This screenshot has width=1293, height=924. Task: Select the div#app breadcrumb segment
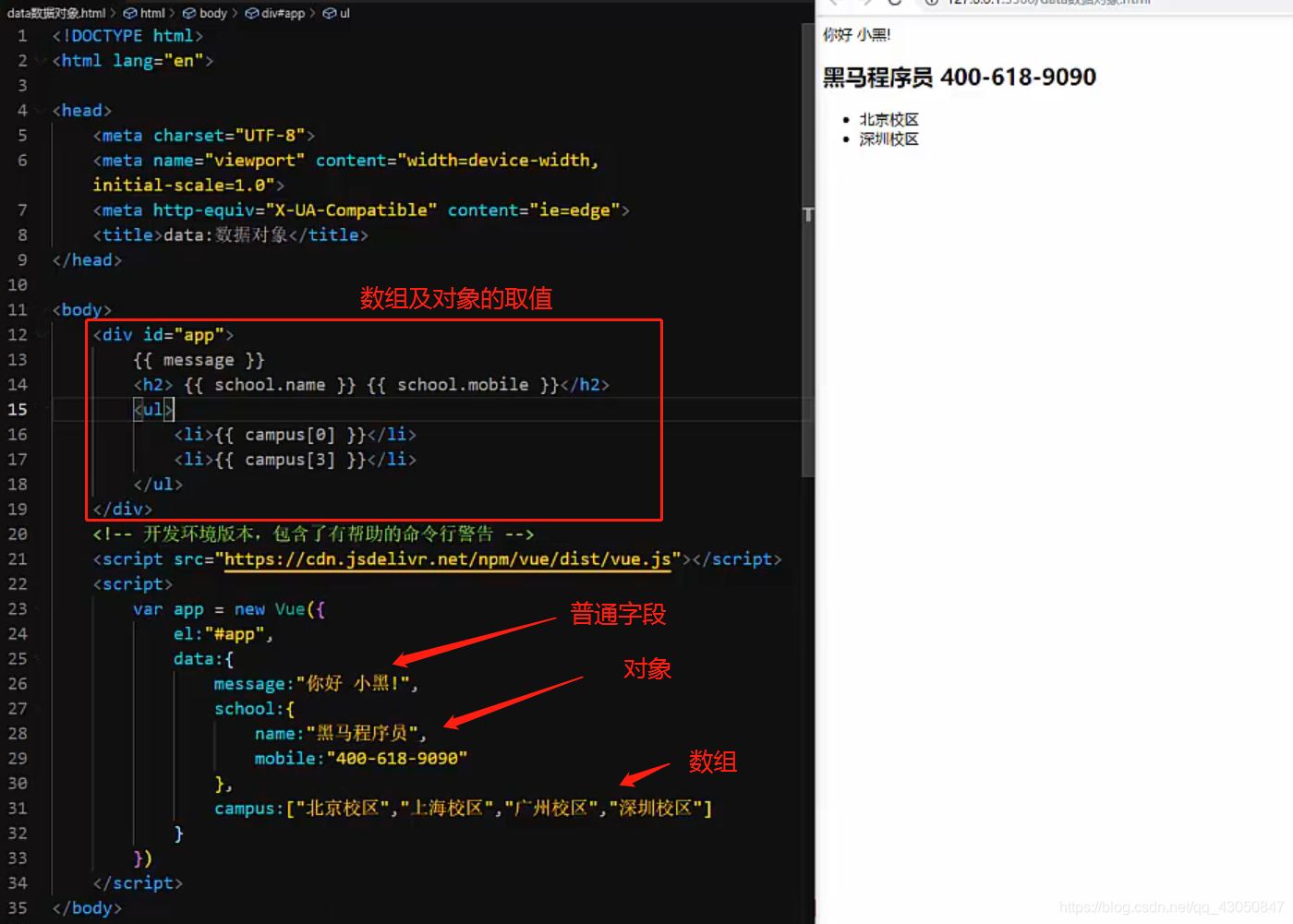coord(283,13)
